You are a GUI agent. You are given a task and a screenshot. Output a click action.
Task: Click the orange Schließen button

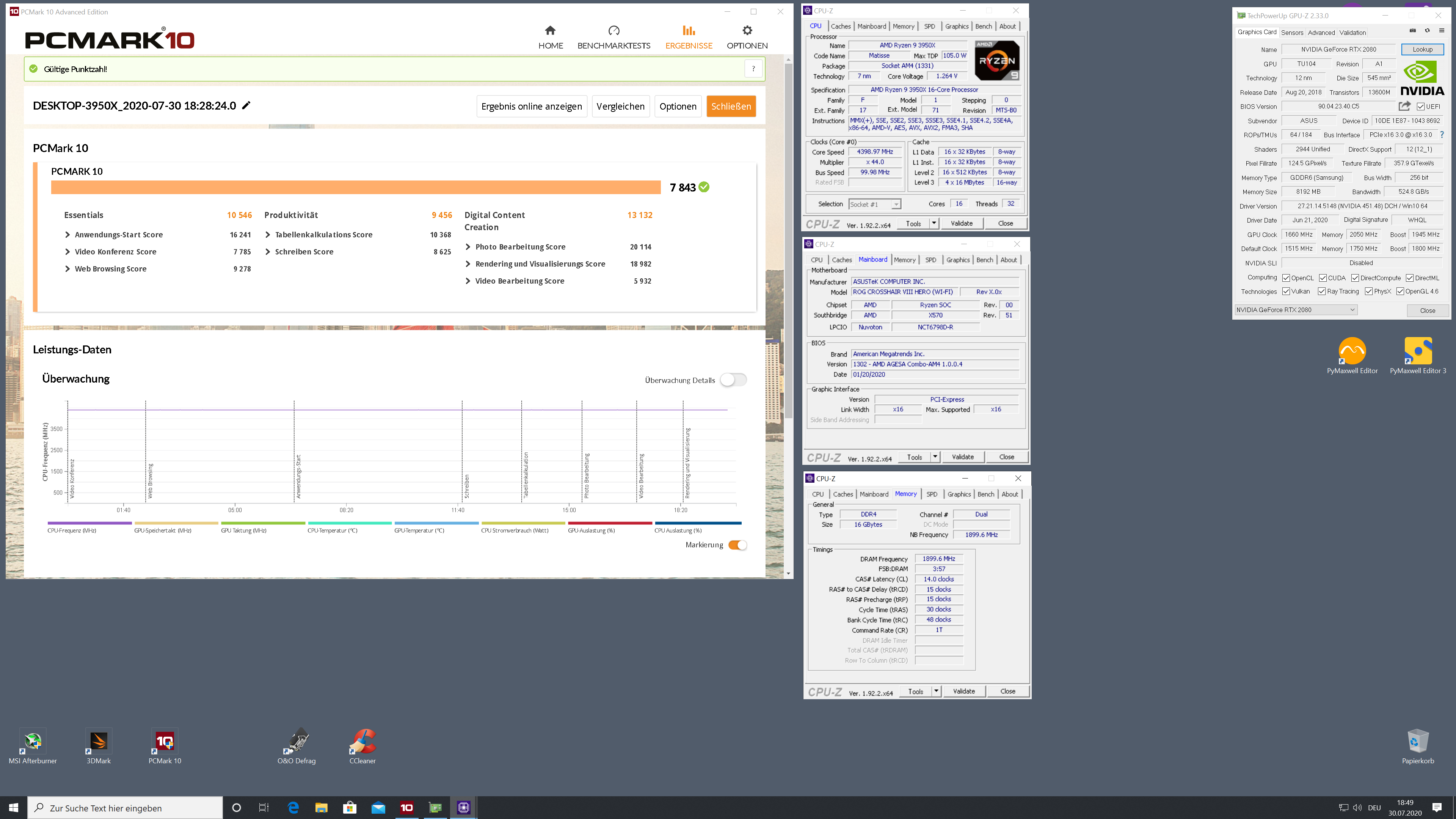pyautogui.click(x=731, y=106)
